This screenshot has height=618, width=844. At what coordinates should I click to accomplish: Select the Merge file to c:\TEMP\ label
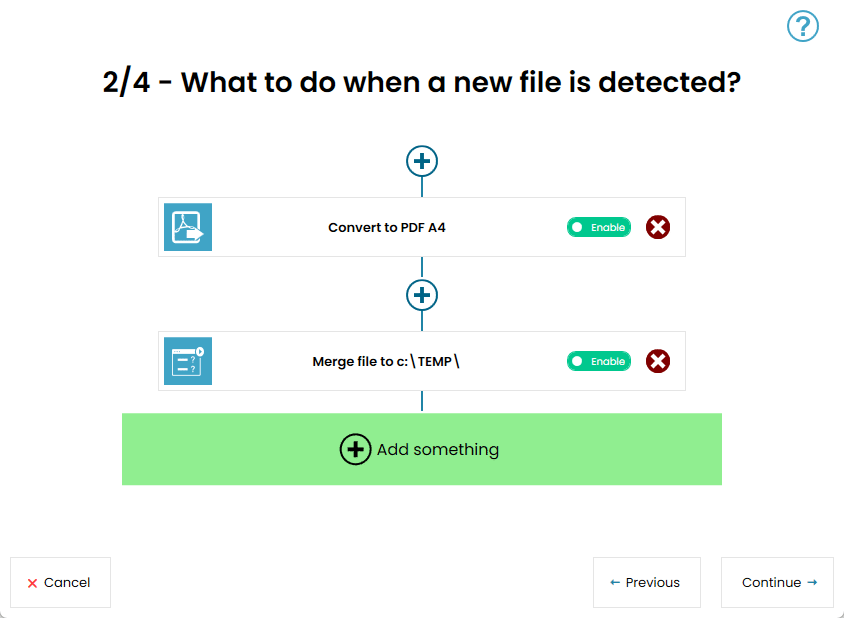point(386,361)
